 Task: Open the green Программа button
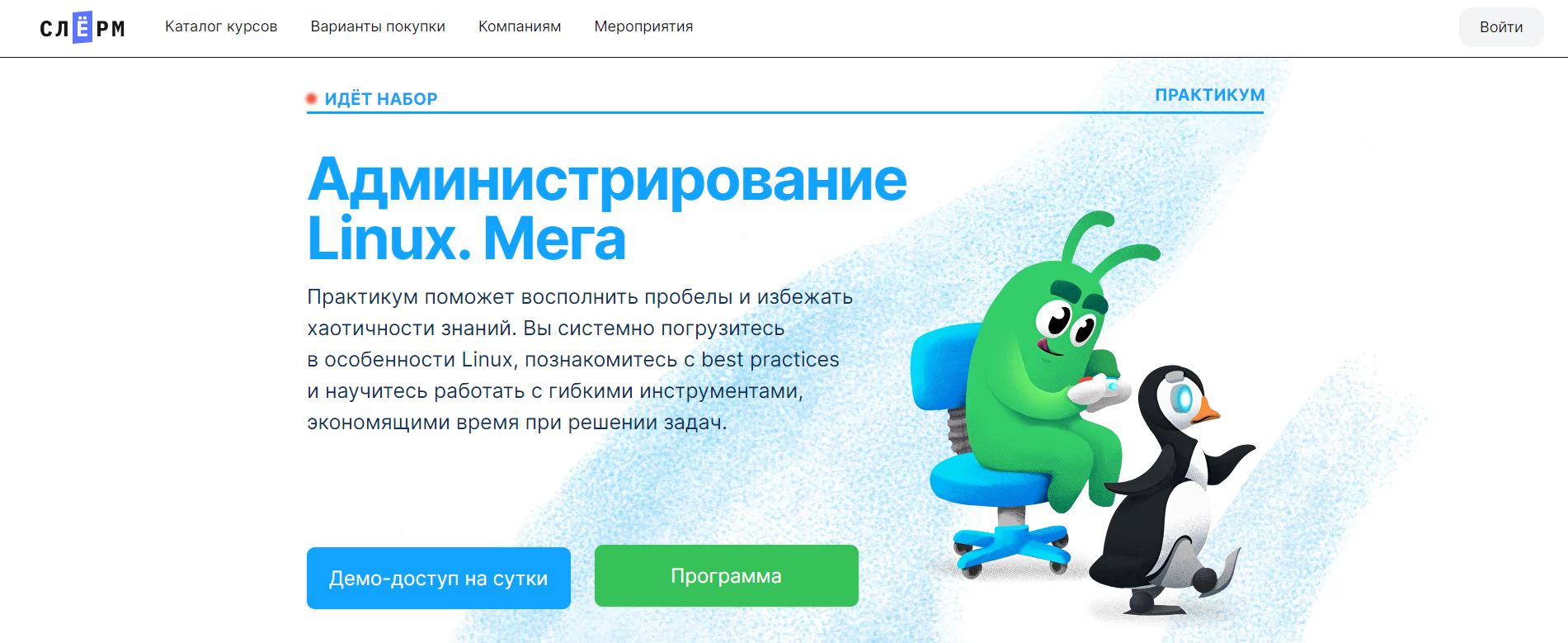[x=727, y=575]
